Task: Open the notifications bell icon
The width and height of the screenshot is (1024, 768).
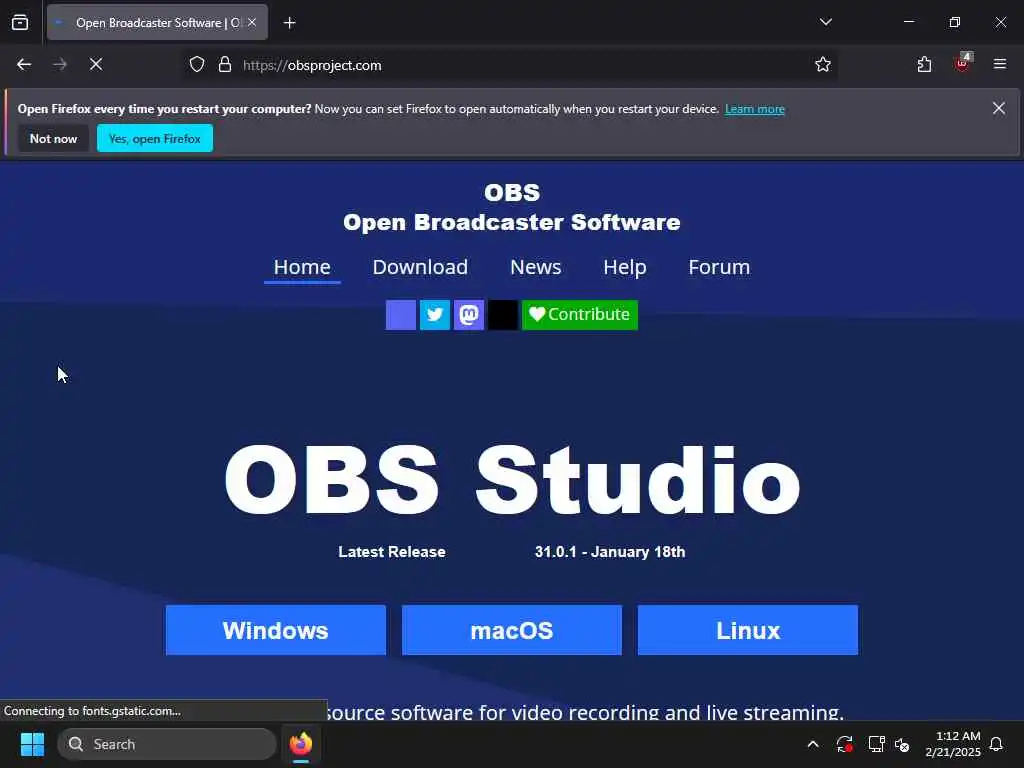Action: pyautogui.click(x=997, y=744)
